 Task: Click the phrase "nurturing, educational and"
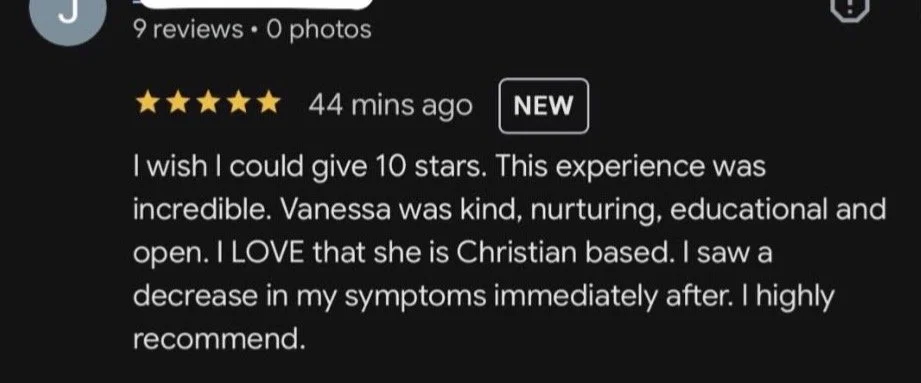coord(708,211)
